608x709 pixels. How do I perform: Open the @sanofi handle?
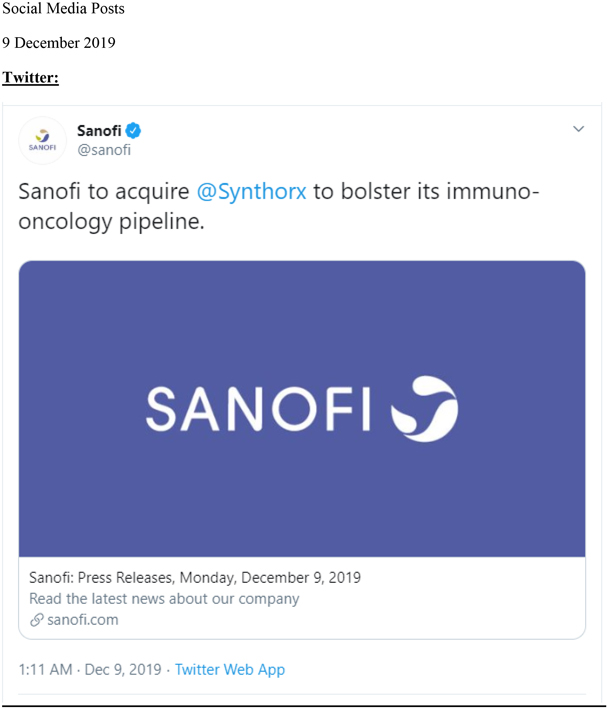pos(104,150)
